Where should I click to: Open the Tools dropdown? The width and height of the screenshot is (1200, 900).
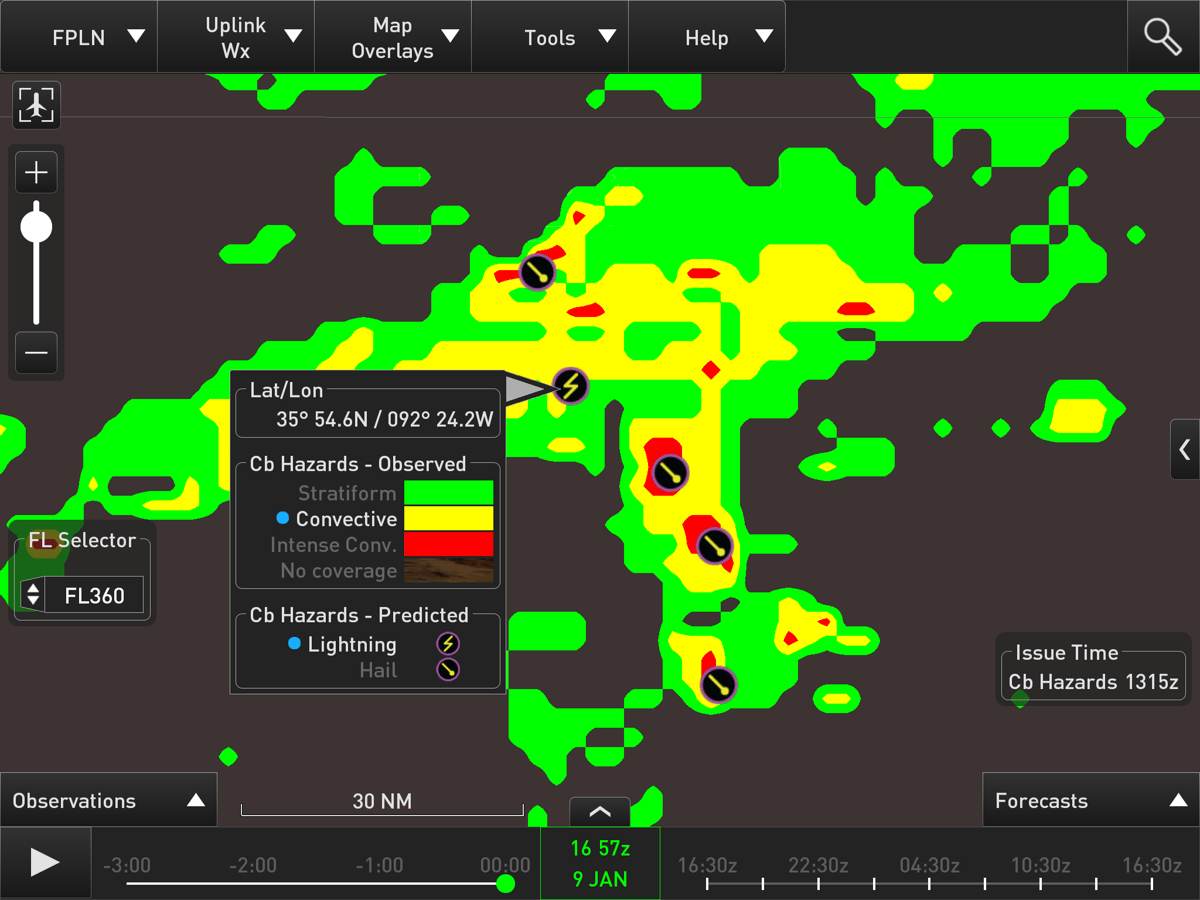coord(549,36)
